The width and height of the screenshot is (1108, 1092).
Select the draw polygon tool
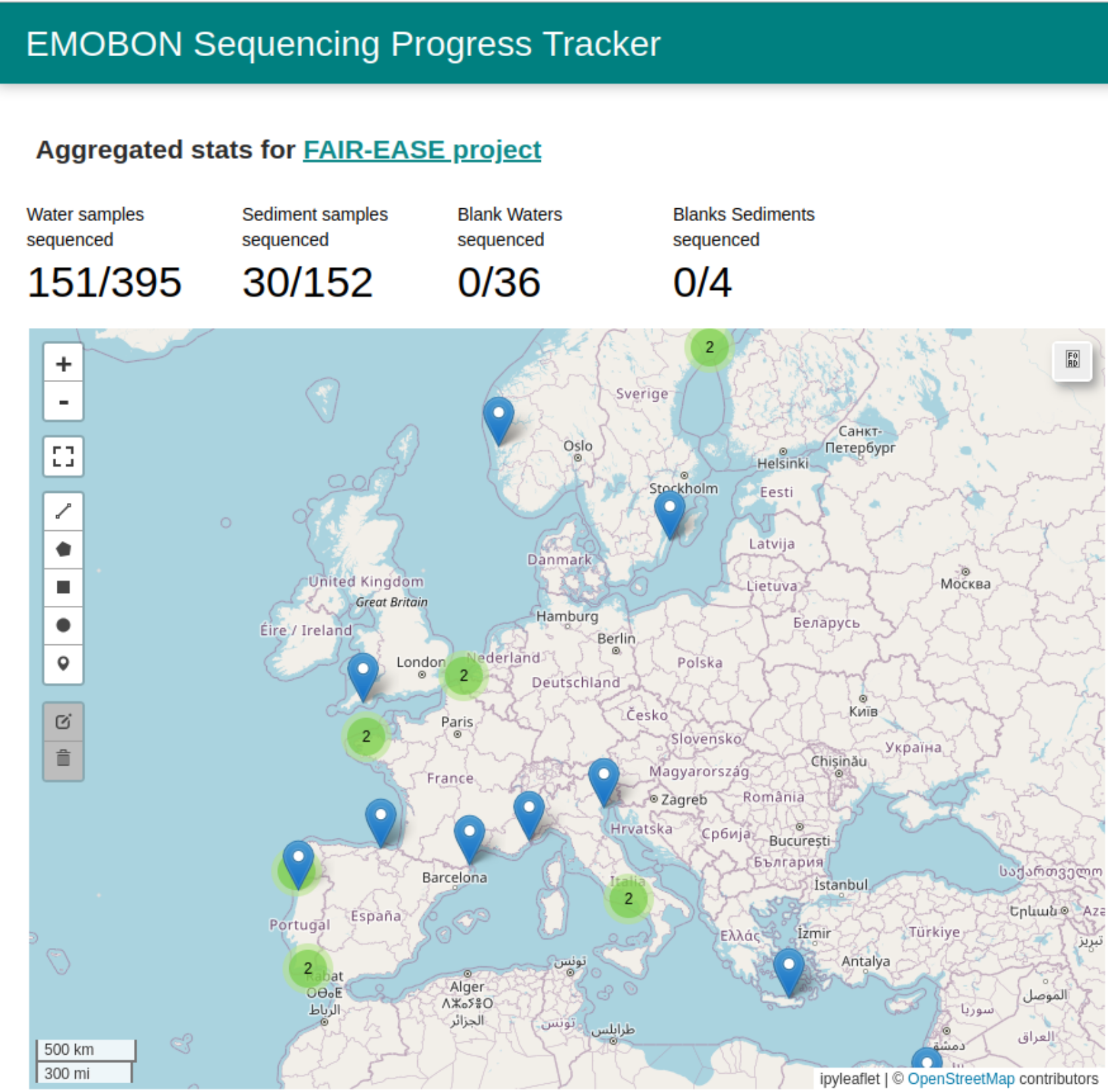[x=64, y=549]
